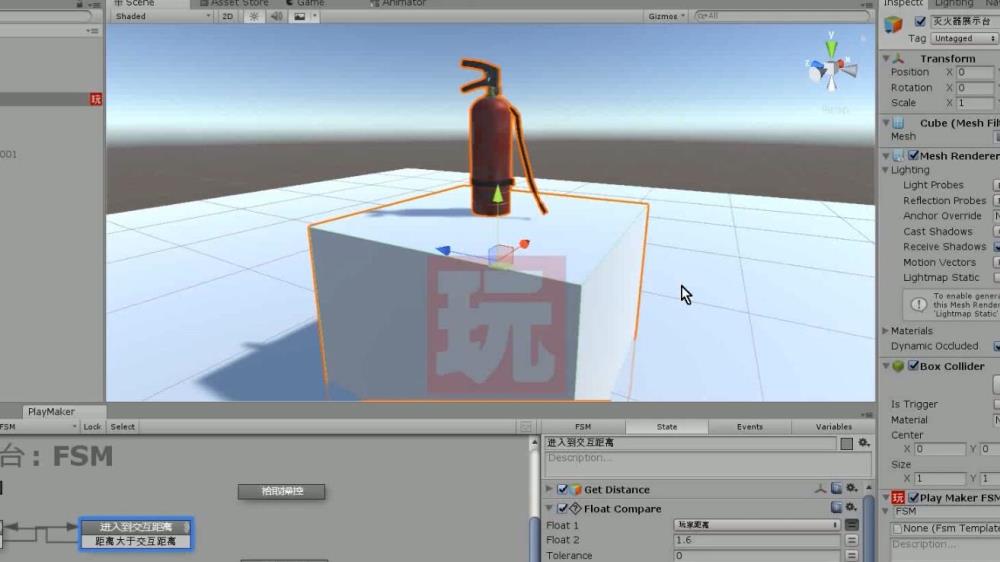
Task: Open PlayMaker Events tab
Action: (749, 427)
